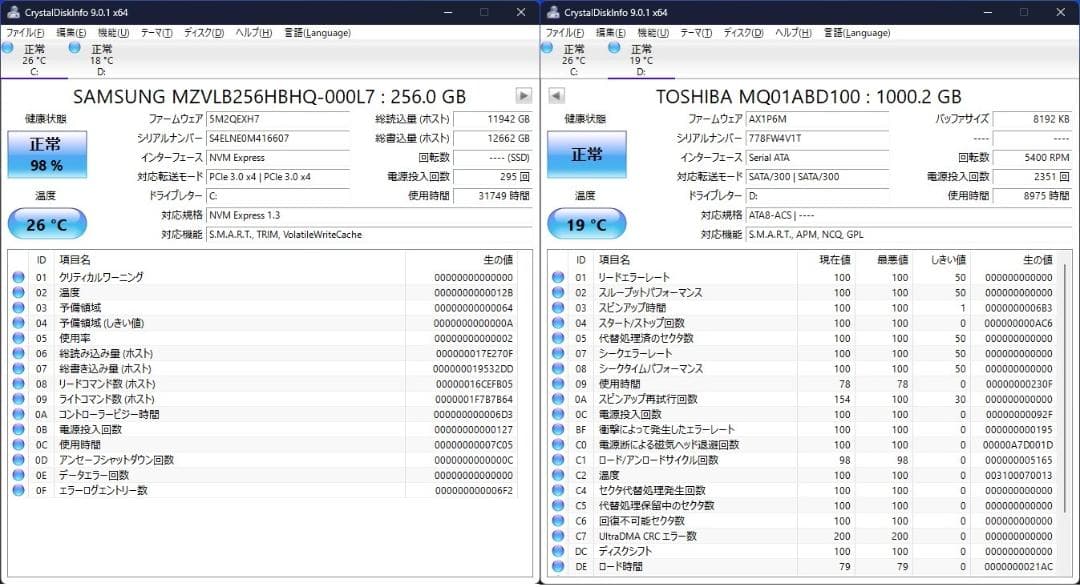Click CrystalDiskInfo app icon in right title bar
This screenshot has height=587, width=1080.
pyautogui.click(x=552, y=12)
